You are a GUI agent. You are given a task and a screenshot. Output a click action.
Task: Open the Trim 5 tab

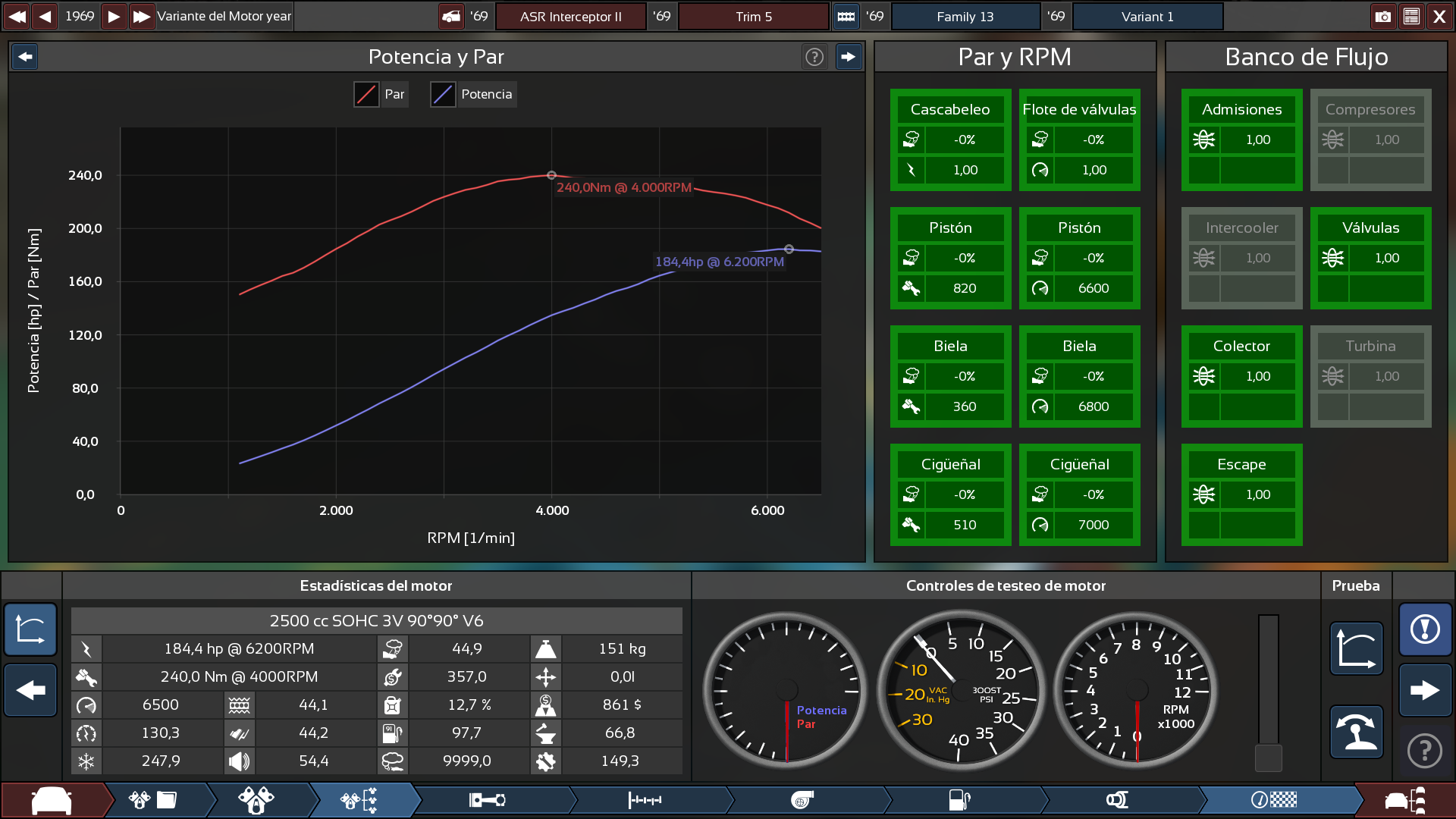coord(753,16)
